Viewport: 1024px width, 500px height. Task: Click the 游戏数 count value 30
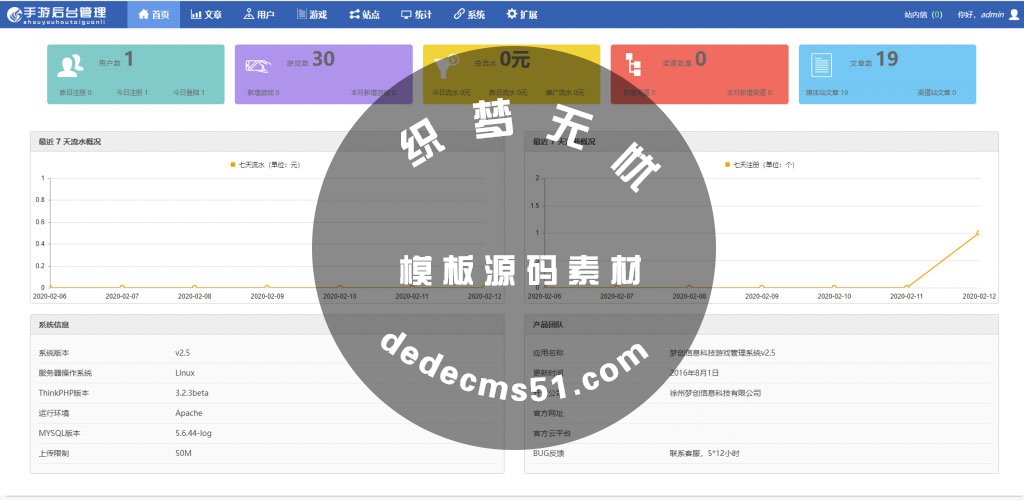pyautogui.click(x=323, y=59)
